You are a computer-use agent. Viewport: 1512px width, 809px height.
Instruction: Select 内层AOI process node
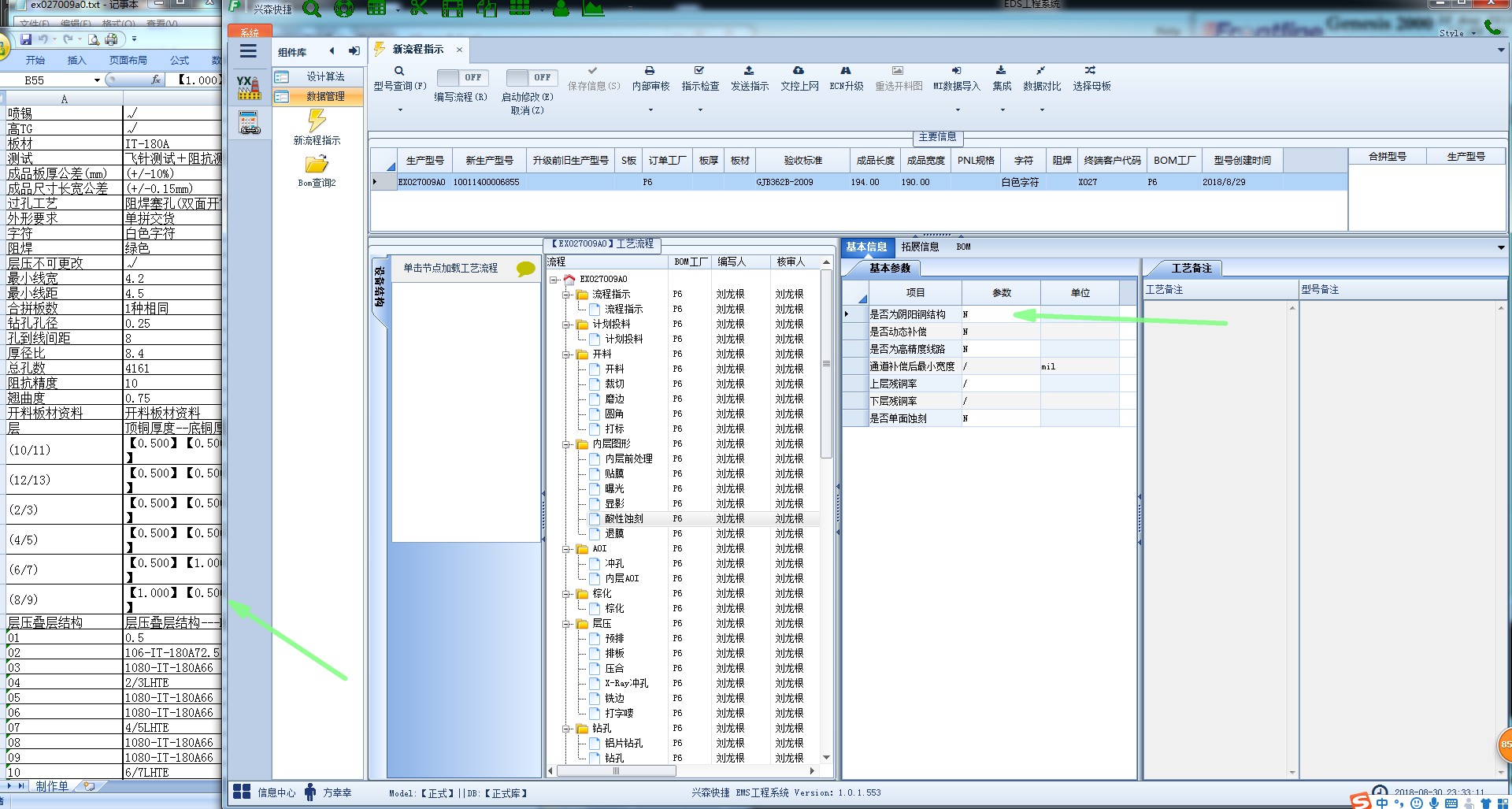622,578
